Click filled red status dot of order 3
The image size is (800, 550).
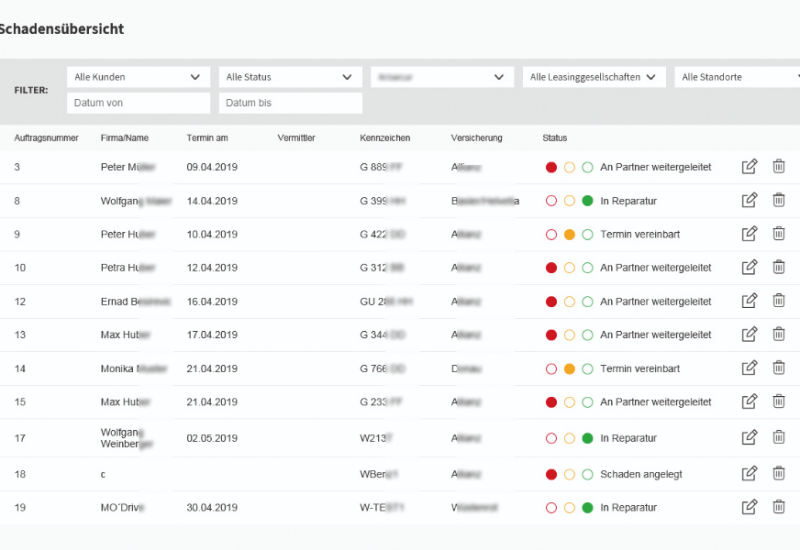(x=551, y=167)
